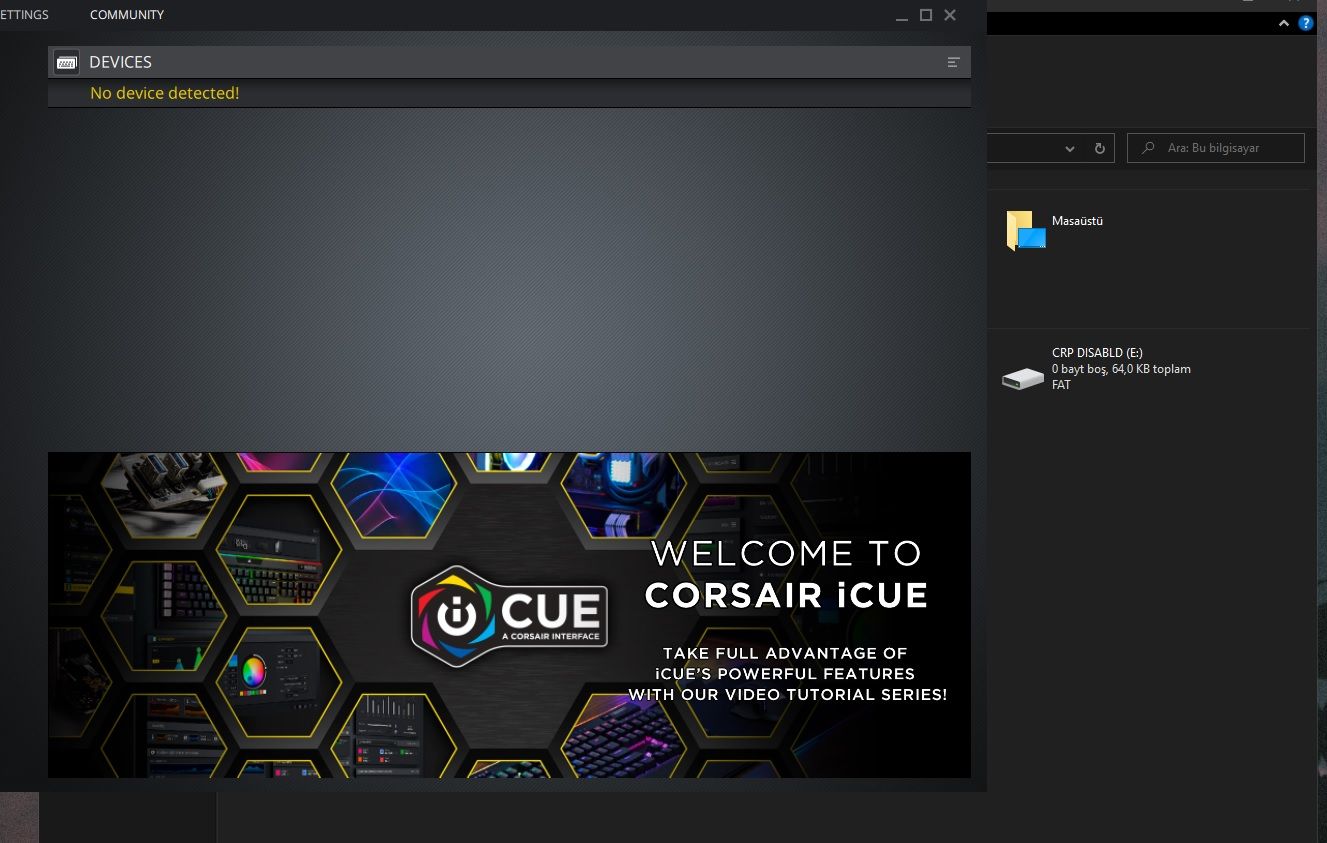Switch to the SETTINGS tab in iCUE
The height and width of the screenshot is (843, 1327).
click(x=24, y=15)
